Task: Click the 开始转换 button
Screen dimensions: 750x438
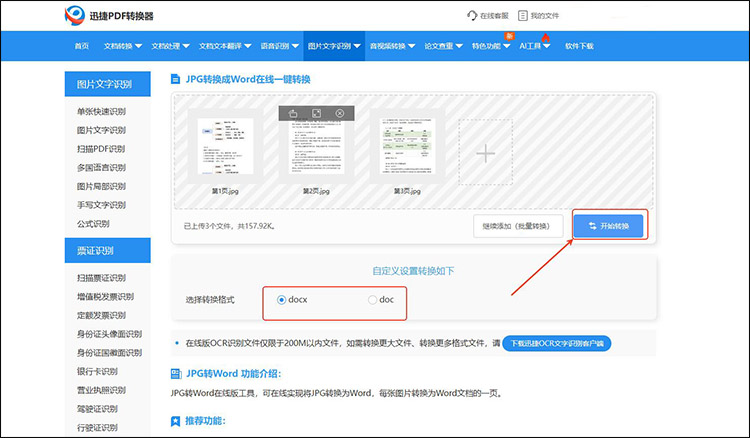Action: (x=609, y=226)
